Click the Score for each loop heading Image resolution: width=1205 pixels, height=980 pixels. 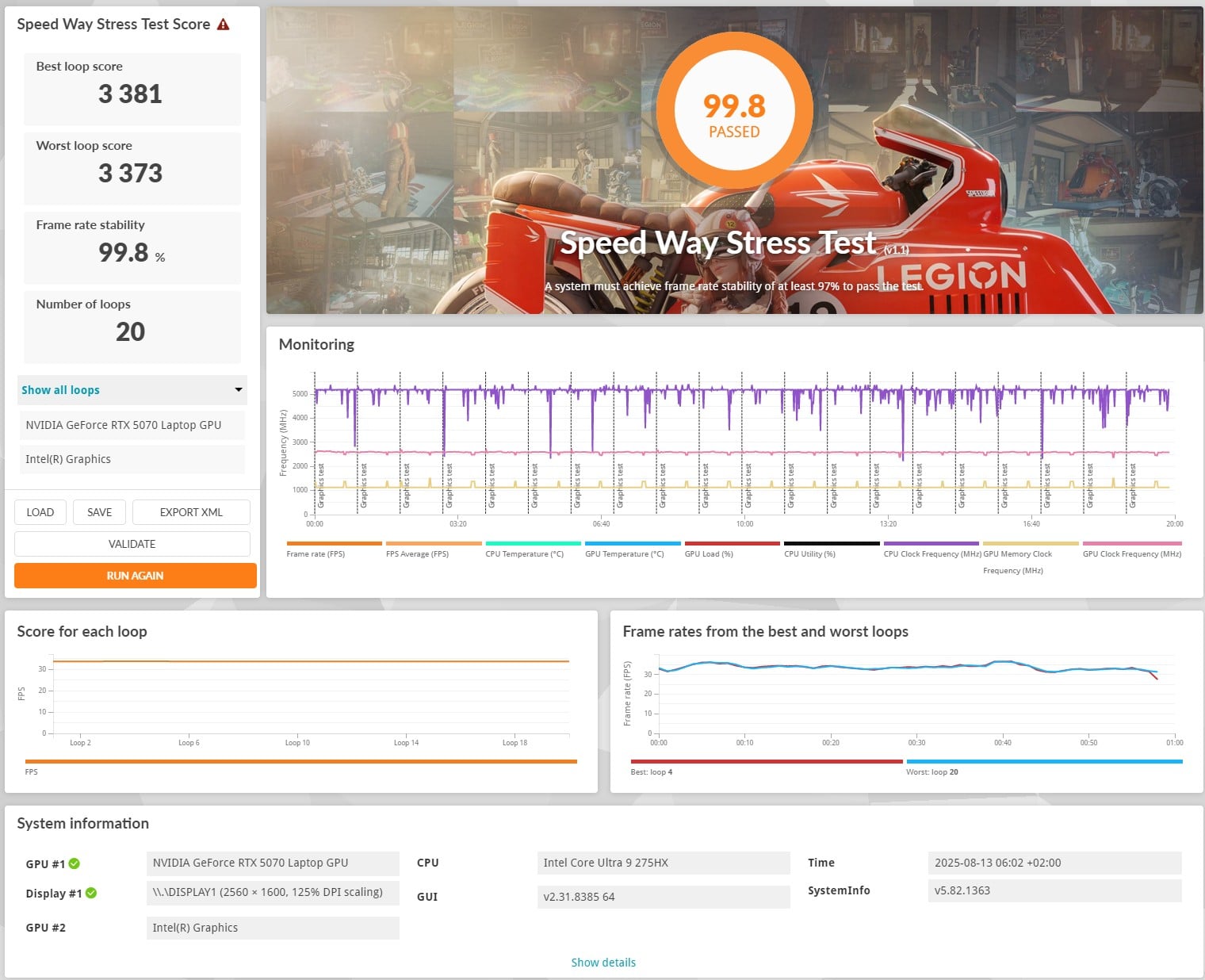coord(82,631)
